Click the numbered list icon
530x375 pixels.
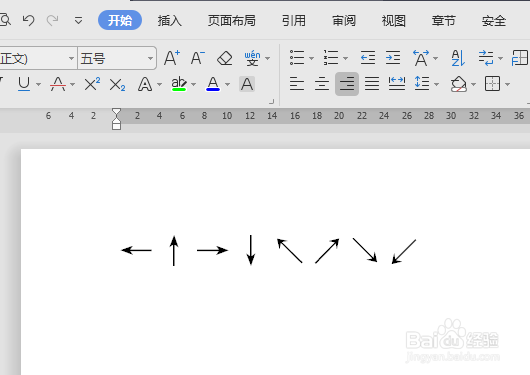(x=331, y=58)
